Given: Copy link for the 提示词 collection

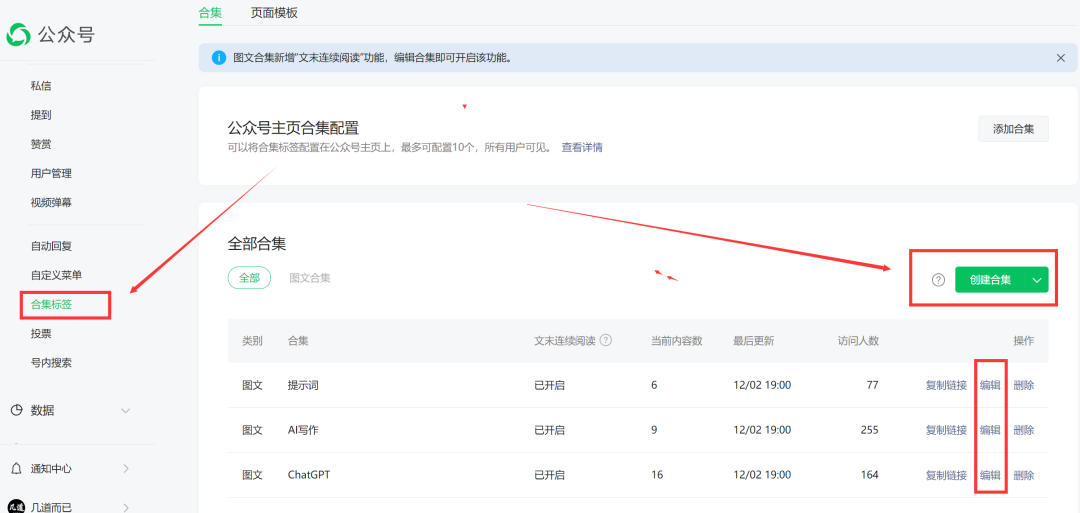Looking at the screenshot, I should [946, 385].
